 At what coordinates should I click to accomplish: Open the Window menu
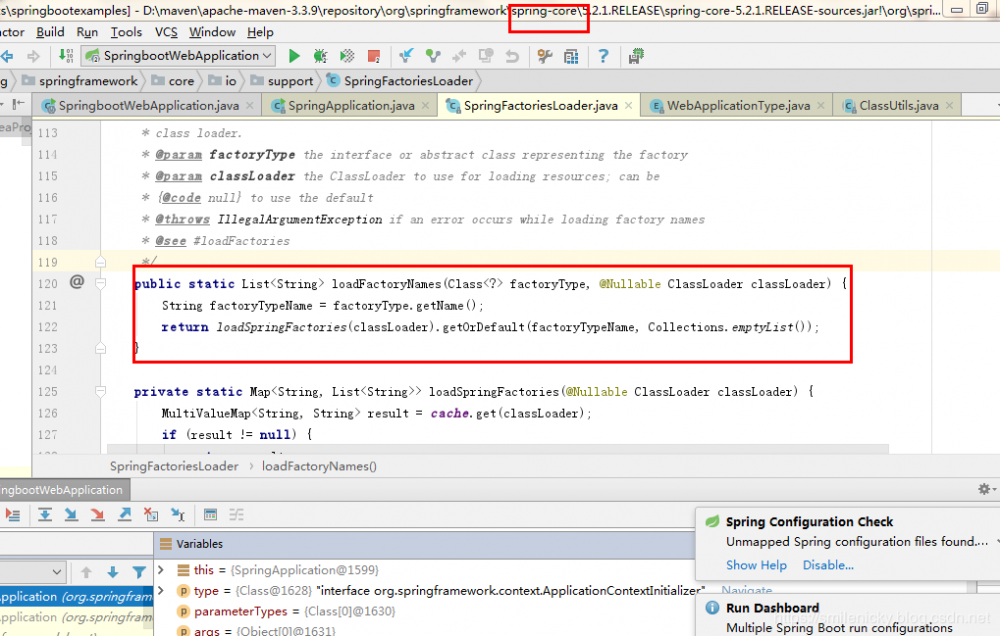click(212, 32)
